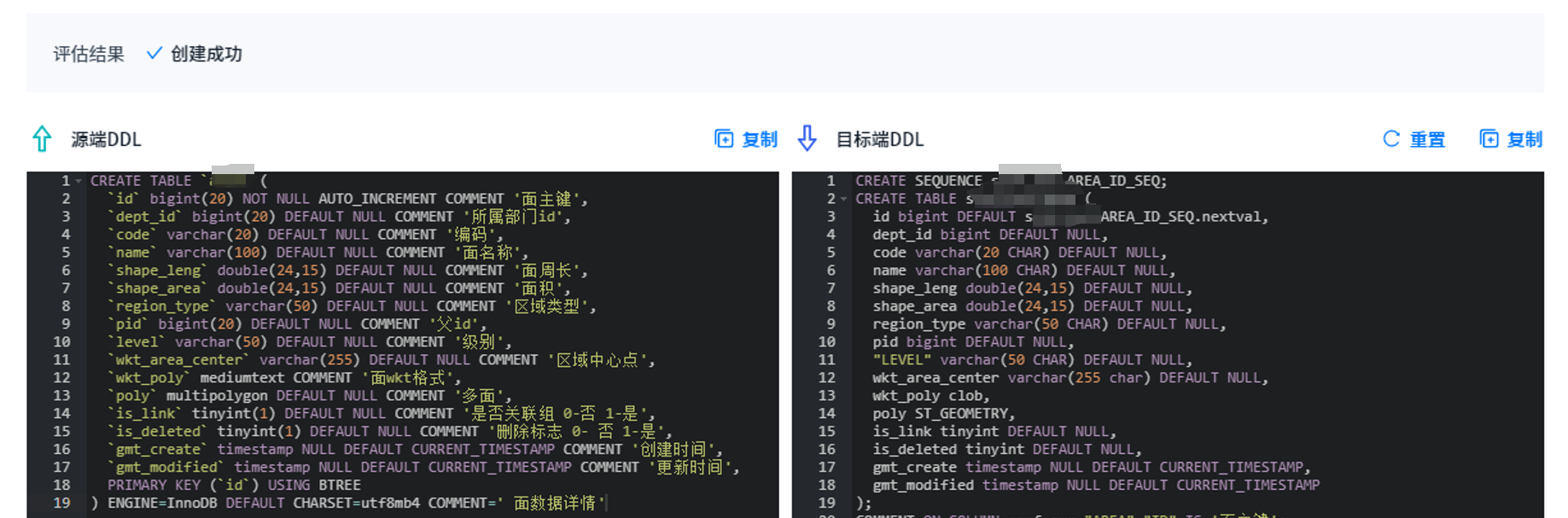Click the 目标端DDL heading
The image size is (1568, 518).
point(879,139)
